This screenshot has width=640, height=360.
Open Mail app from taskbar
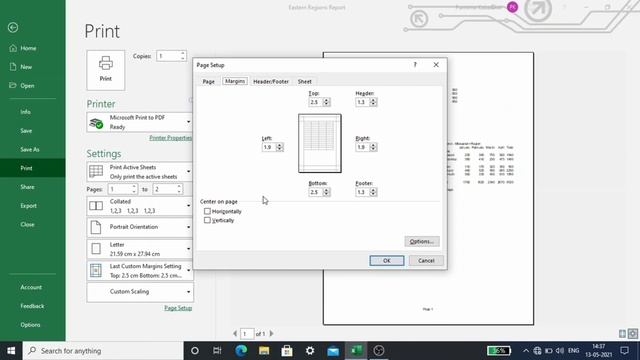point(333,351)
